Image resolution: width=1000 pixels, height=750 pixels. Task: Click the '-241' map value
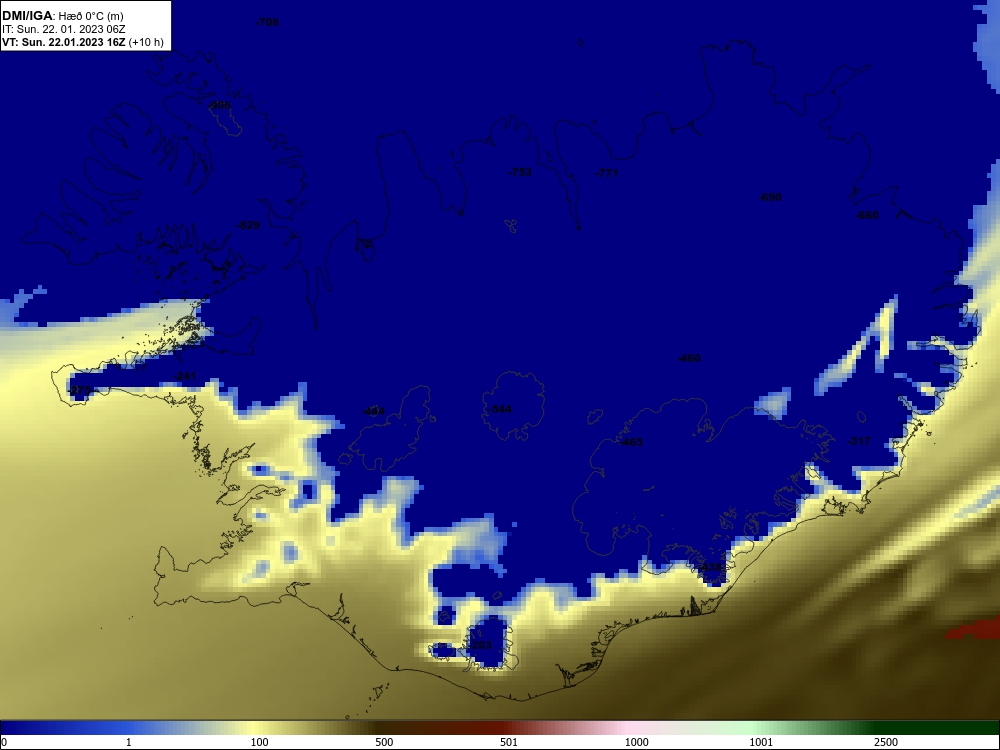pos(186,377)
